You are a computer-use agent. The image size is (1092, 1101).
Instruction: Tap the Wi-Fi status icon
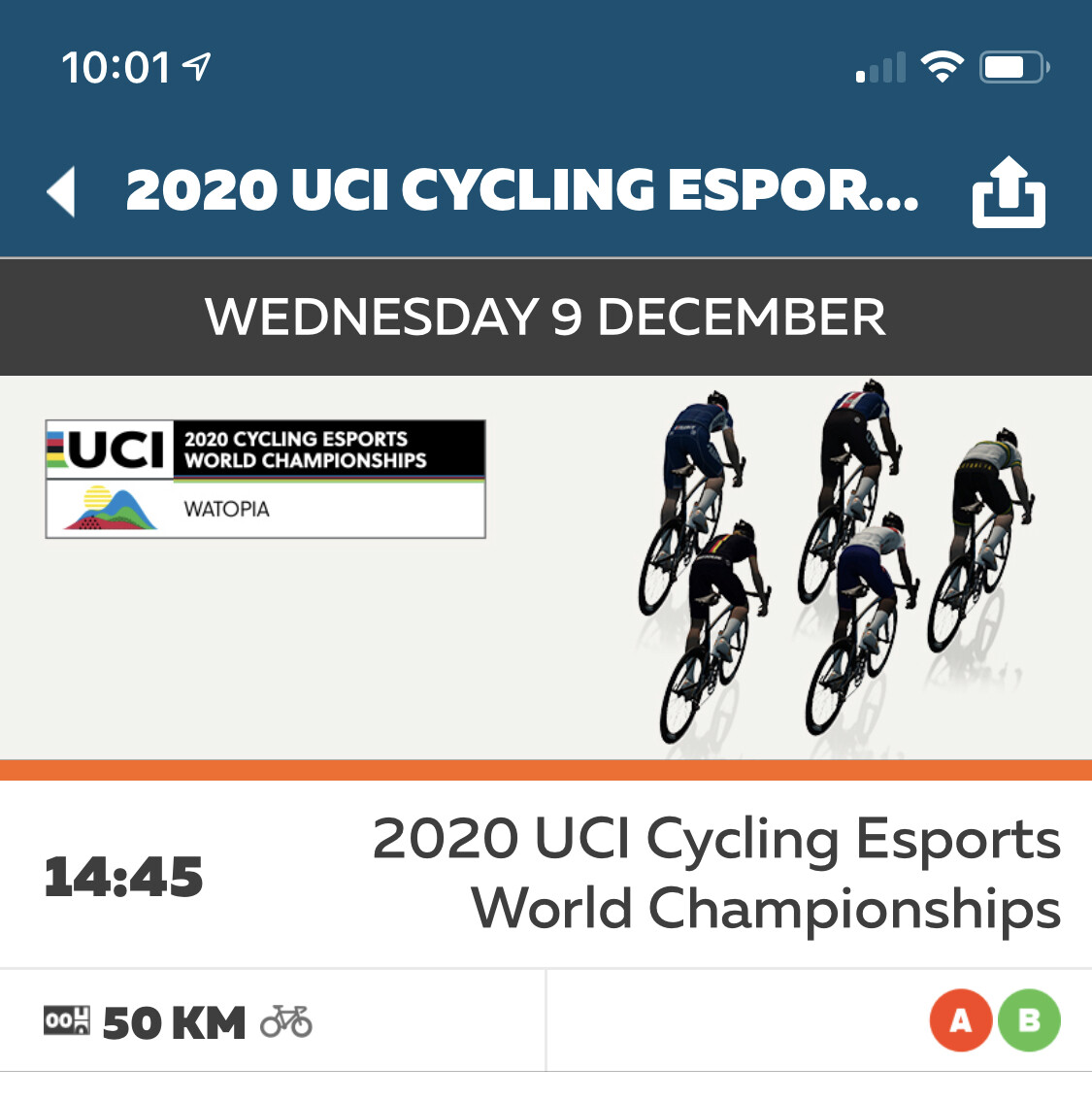pos(941,67)
